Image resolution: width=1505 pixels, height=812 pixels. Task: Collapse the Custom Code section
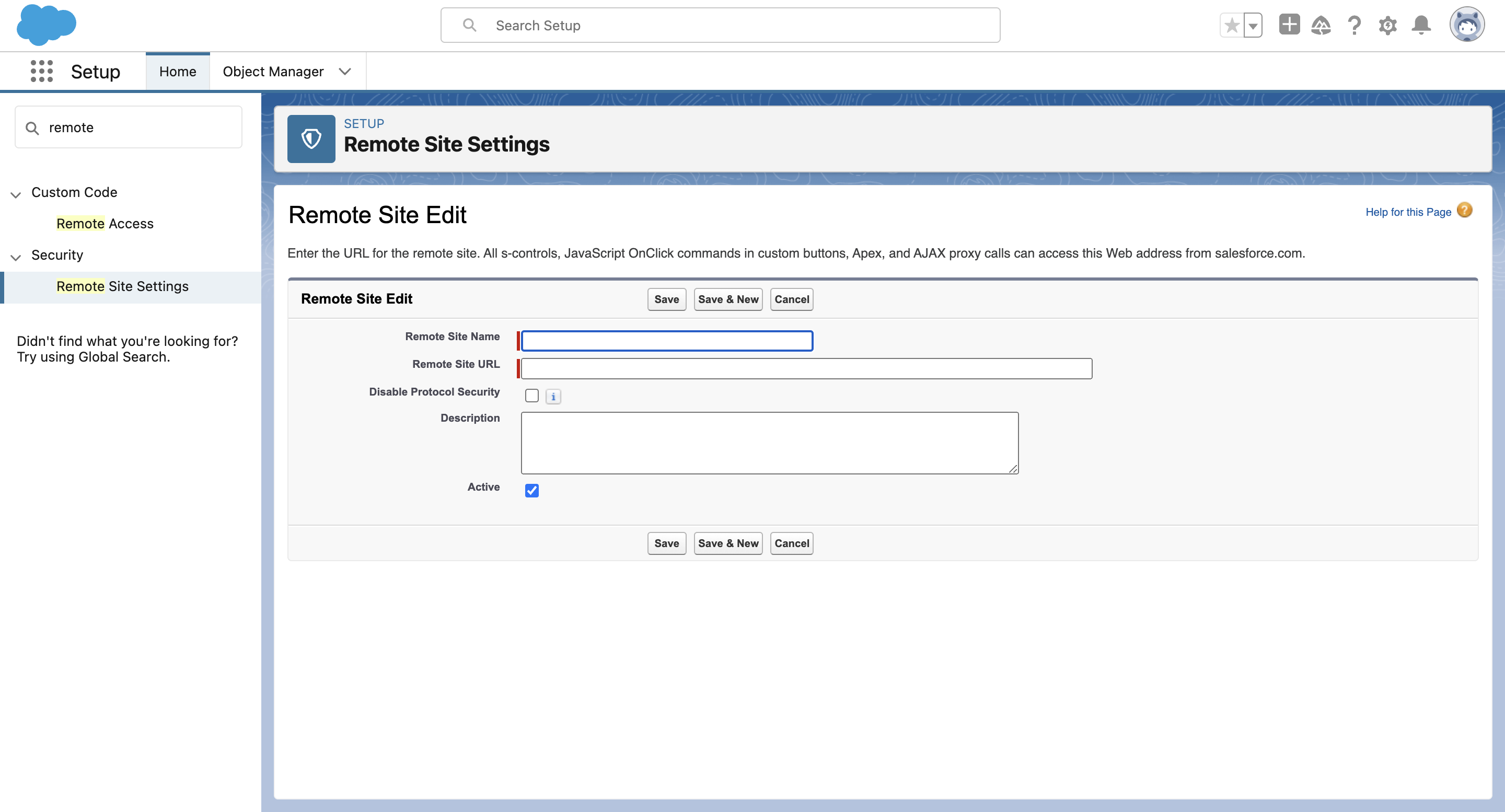(16, 194)
